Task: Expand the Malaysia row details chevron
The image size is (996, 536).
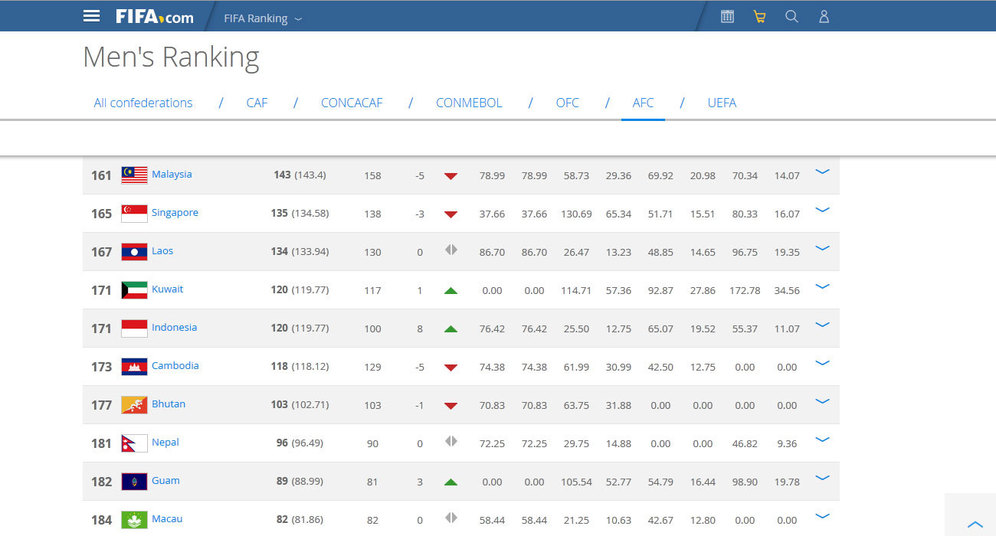Action: coord(822,172)
